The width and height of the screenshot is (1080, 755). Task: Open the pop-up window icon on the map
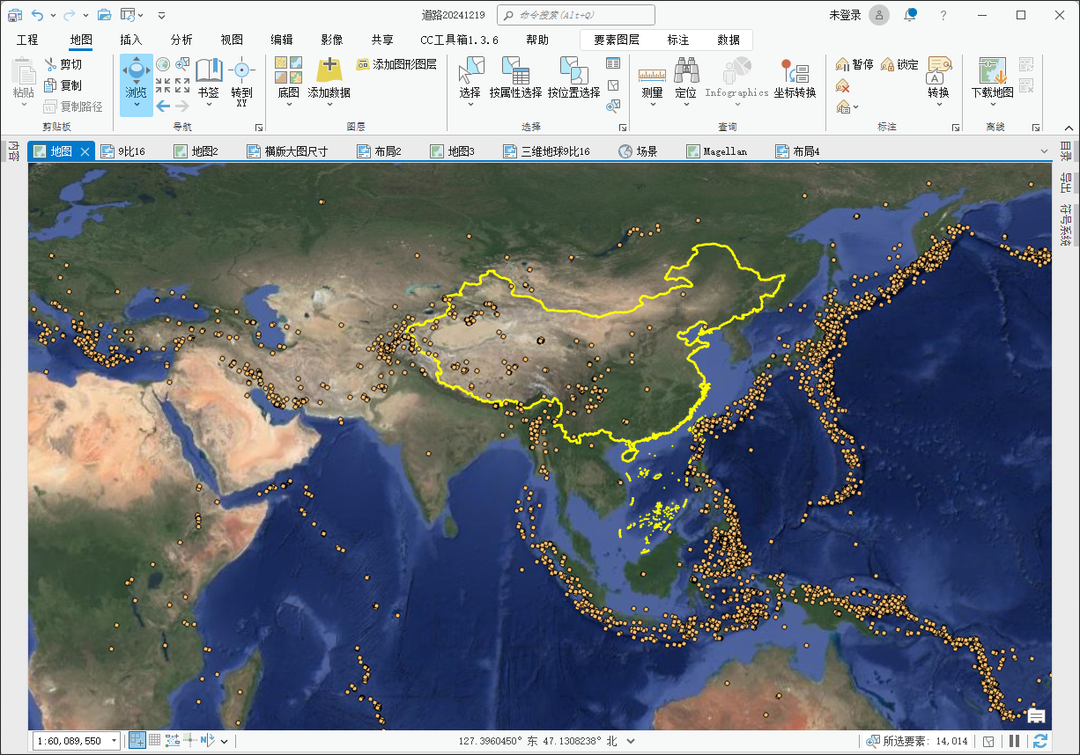(x=1037, y=716)
